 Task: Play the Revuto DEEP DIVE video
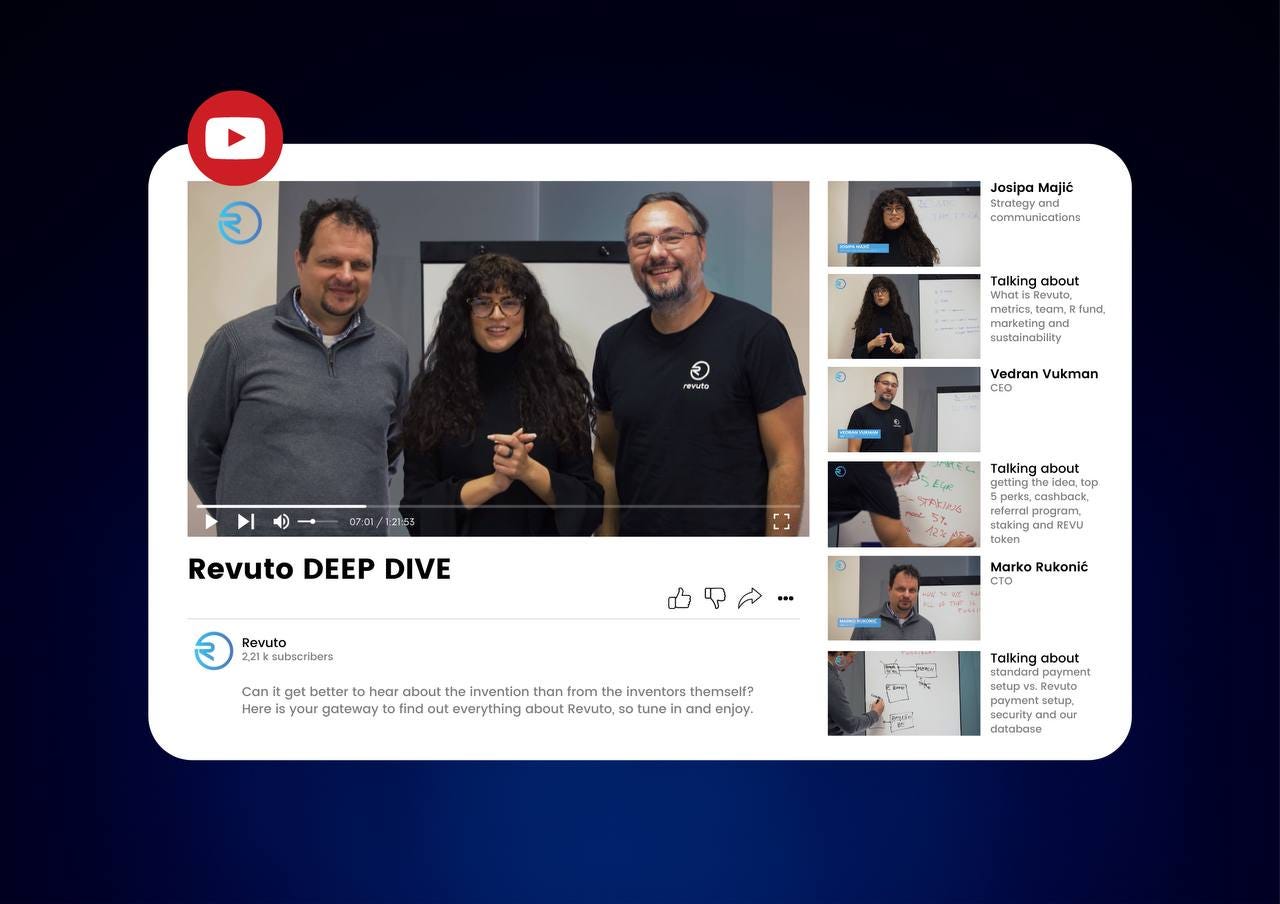211,521
